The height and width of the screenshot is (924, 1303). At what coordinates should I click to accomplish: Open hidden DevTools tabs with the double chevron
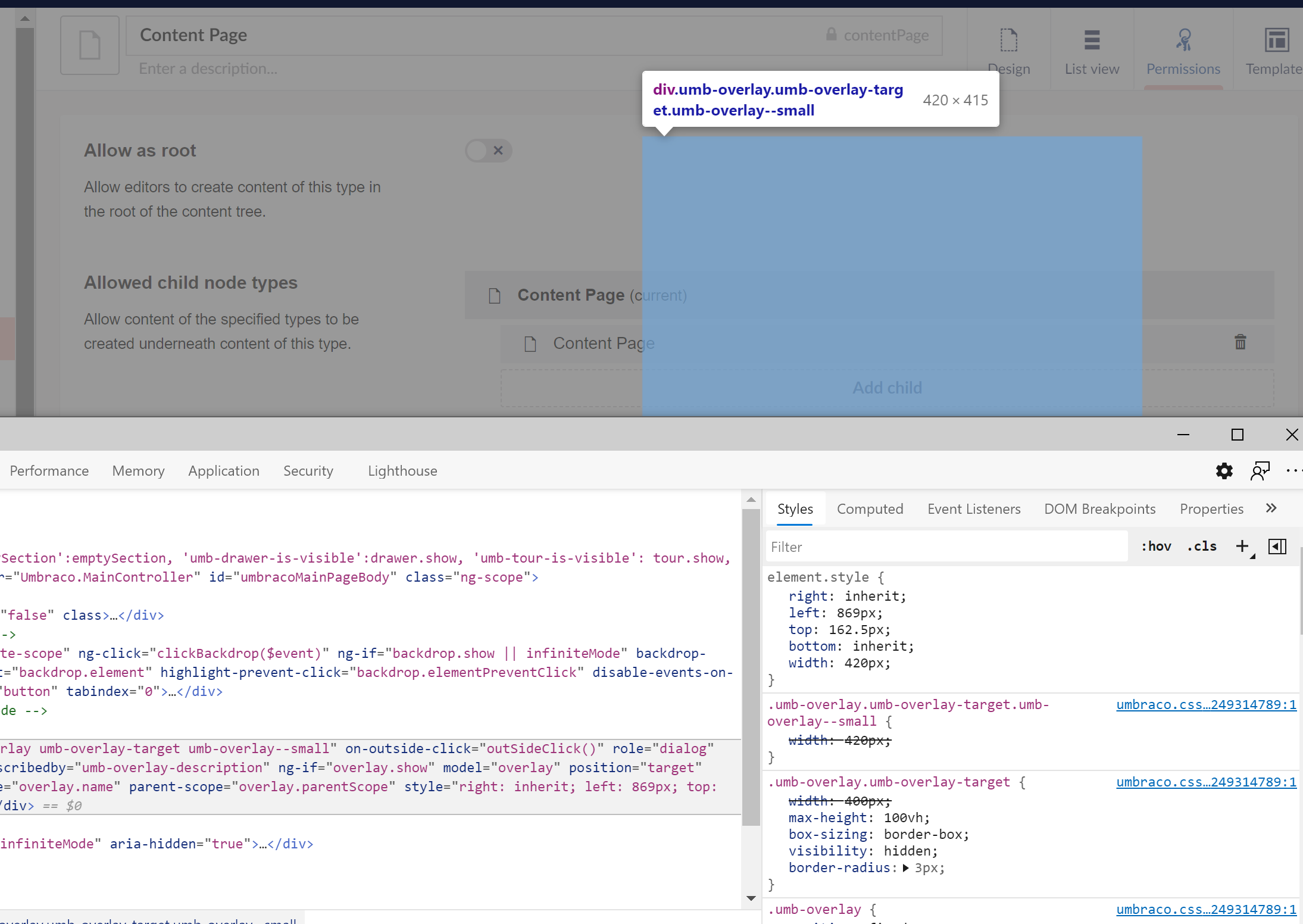(1271, 508)
